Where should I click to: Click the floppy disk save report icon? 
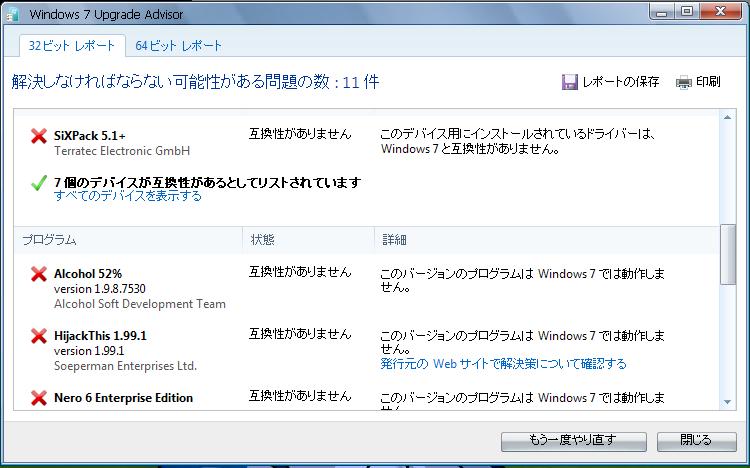click(569, 82)
